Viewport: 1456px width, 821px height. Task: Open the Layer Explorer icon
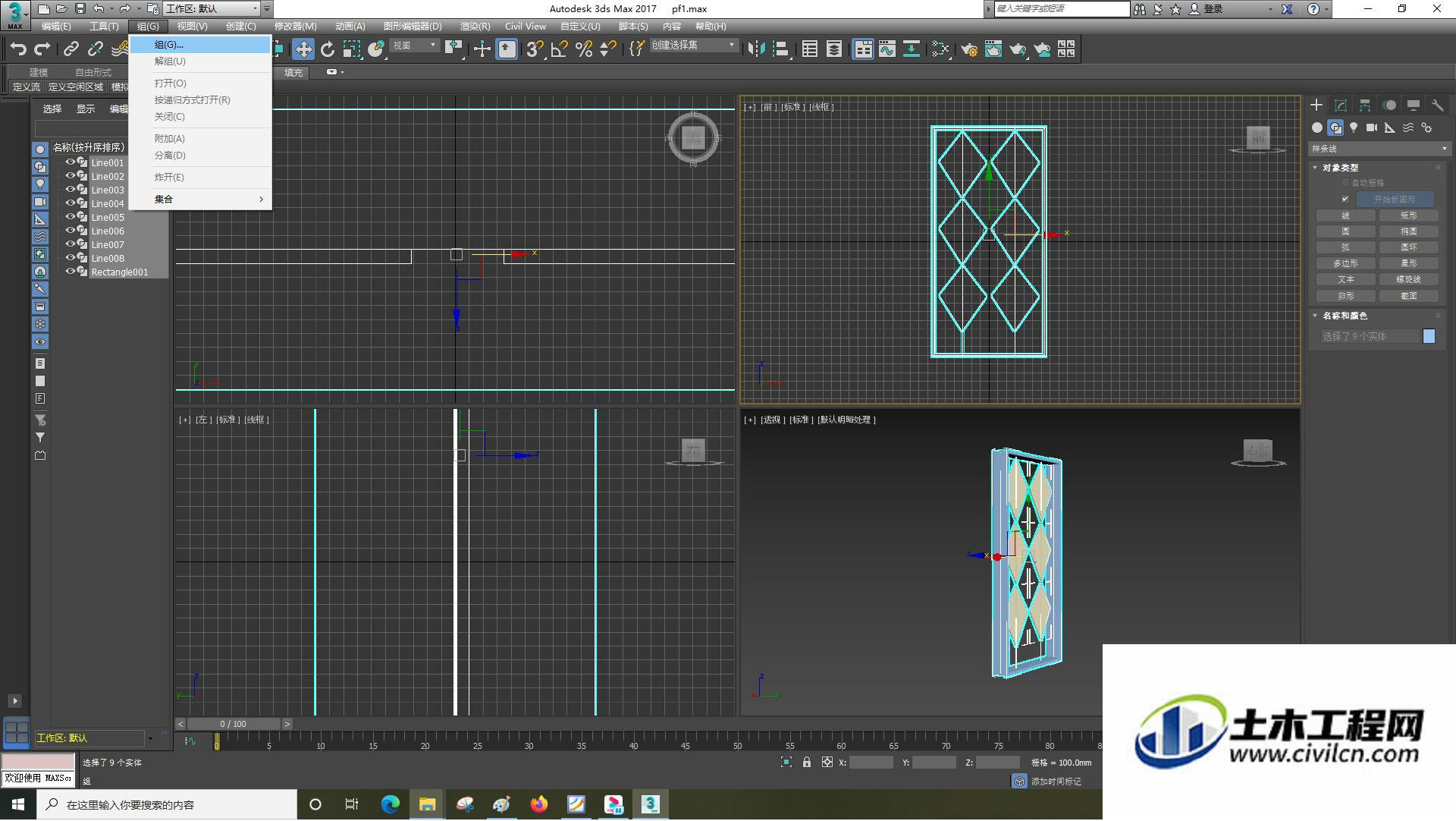pos(834,49)
